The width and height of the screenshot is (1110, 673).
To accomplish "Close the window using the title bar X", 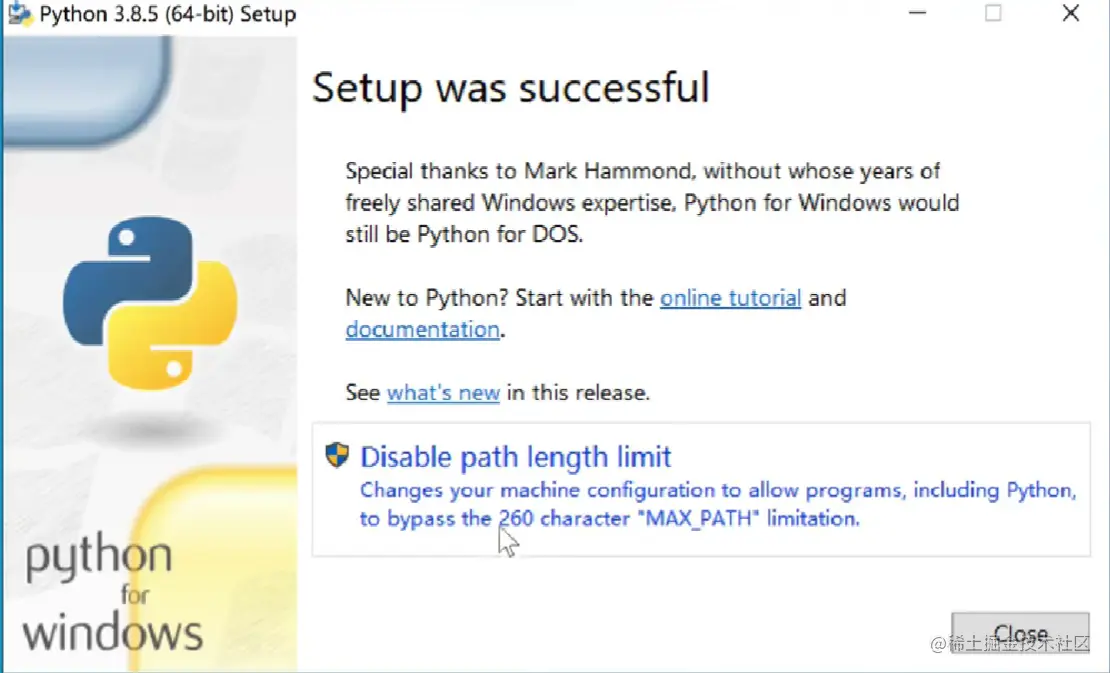I will pyautogui.click(x=1070, y=14).
